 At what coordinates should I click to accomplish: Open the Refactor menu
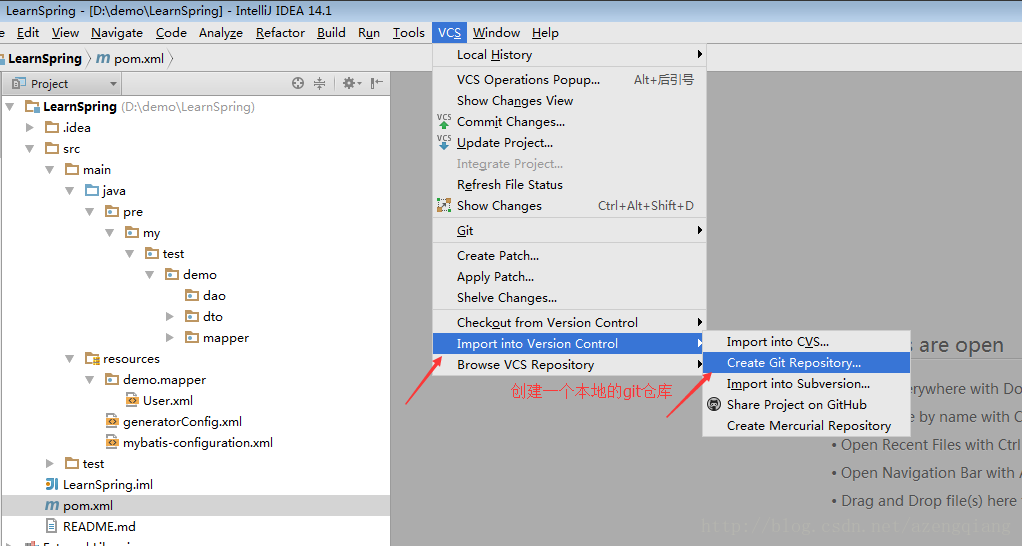(280, 33)
